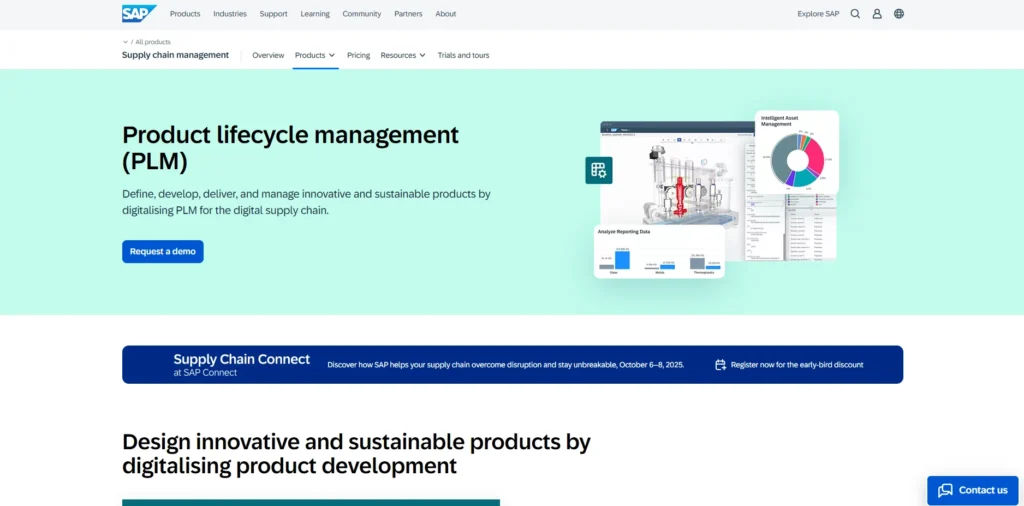Go to All products breadcrumb
Viewport: 1024px width, 506px height.
[153, 42]
